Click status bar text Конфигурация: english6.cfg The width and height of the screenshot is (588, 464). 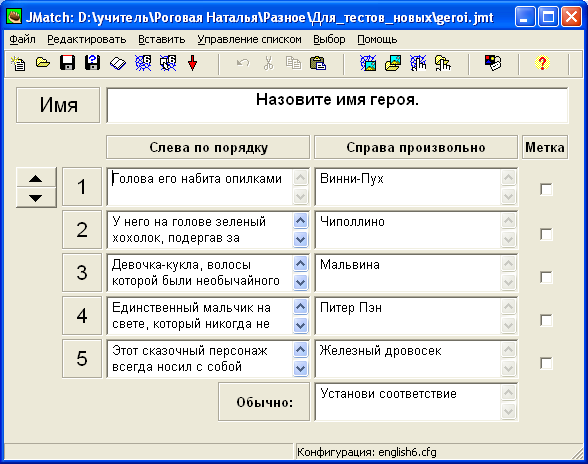[x=367, y=452]
